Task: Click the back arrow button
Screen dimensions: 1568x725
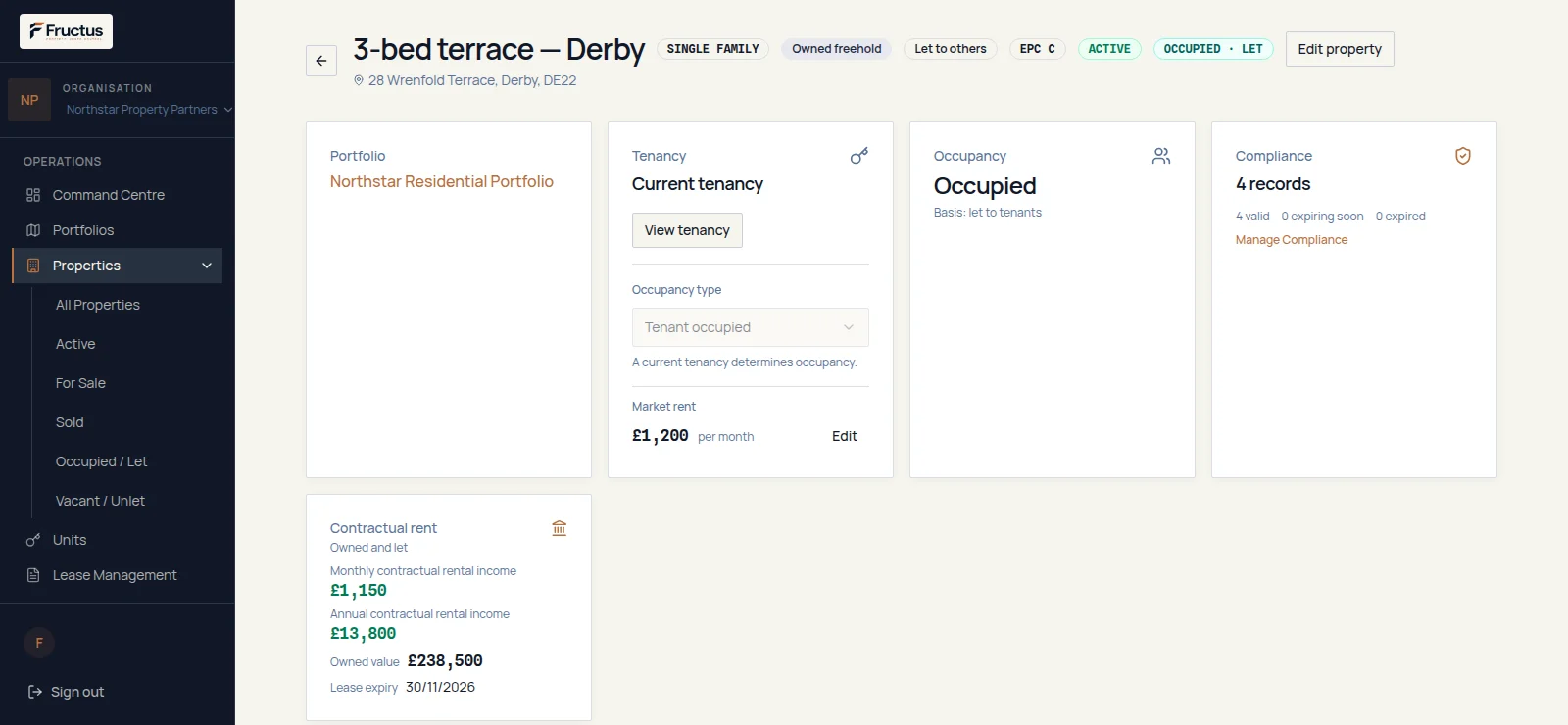Action: point(321,61)
